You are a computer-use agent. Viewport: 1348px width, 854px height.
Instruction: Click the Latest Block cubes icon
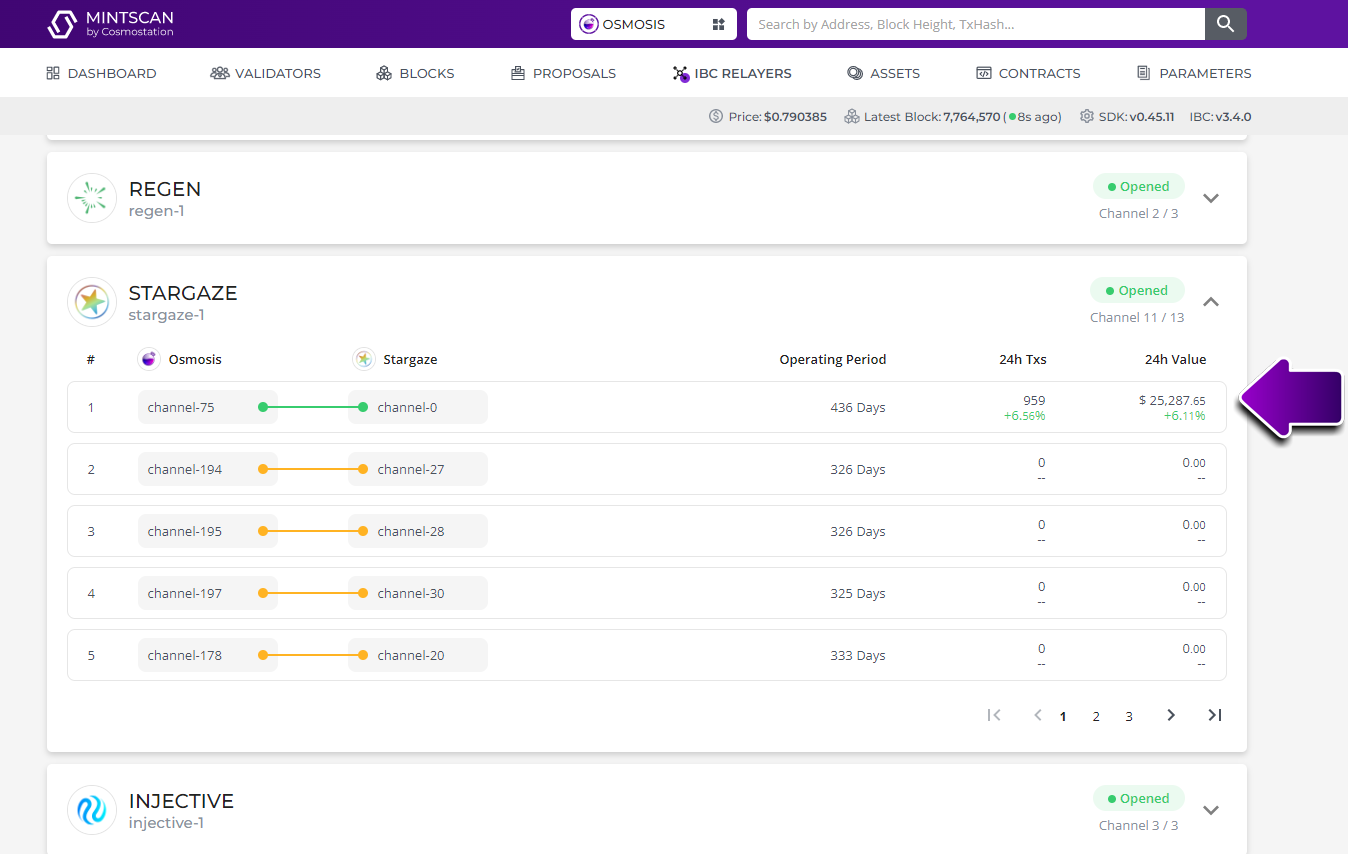[852, 116]
